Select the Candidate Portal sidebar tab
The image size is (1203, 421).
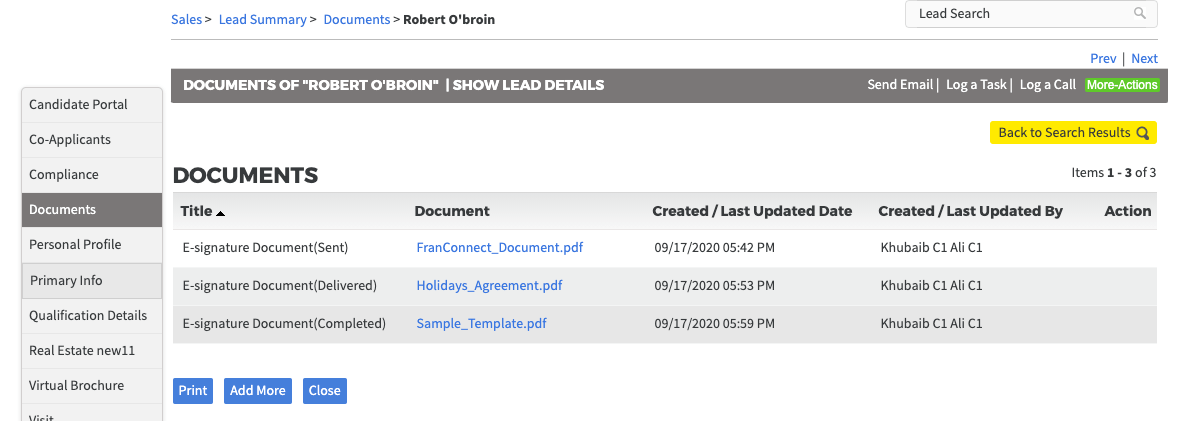click(x=92, y=105)
